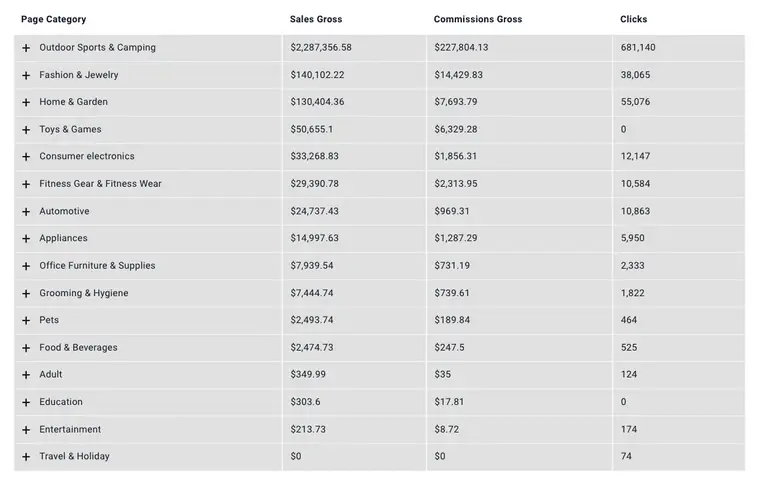Expand Food & Beverages category
This screenshot has height=483, width=760.
click(26, 348)
